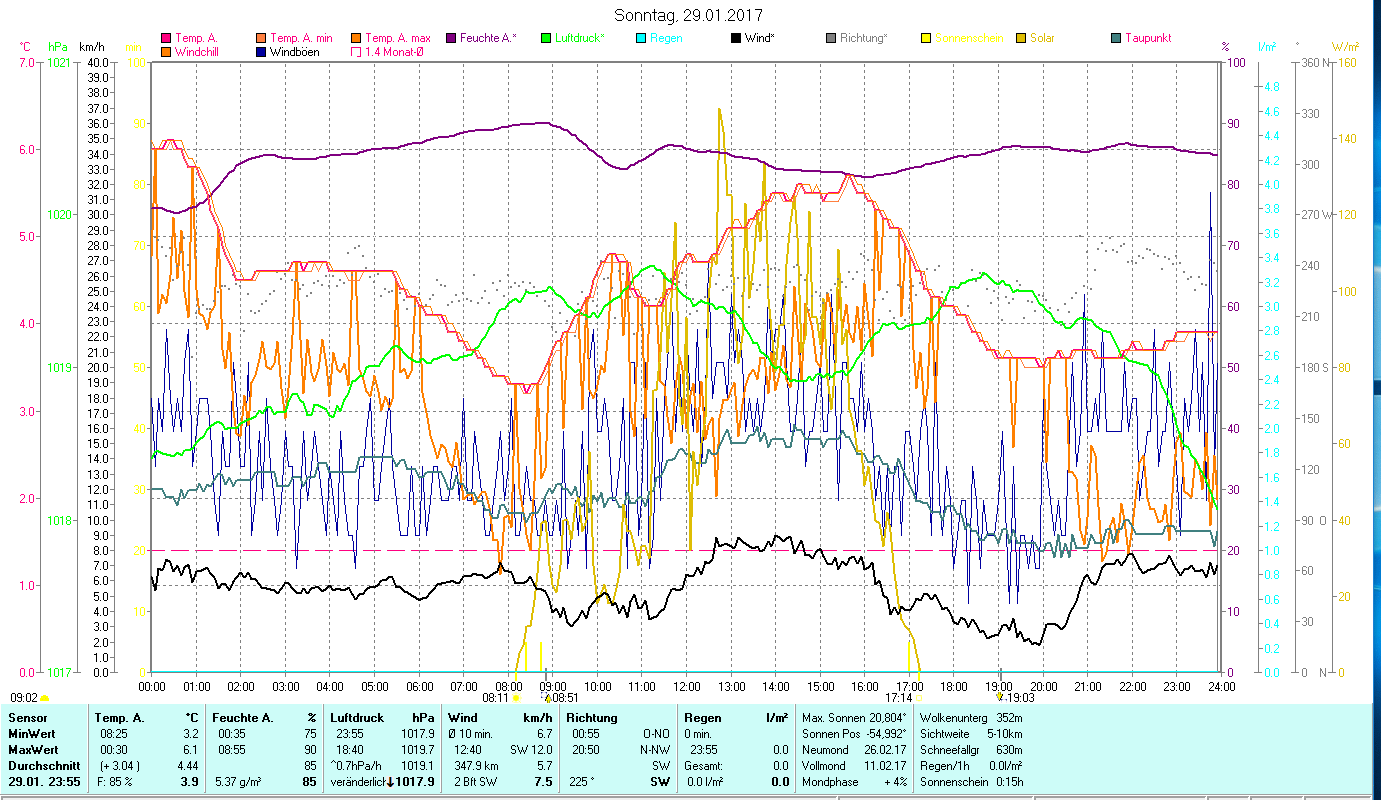The image size is (1381, 800).
Task: Click the Sensor header in the data table
Action: pos(27,718)
